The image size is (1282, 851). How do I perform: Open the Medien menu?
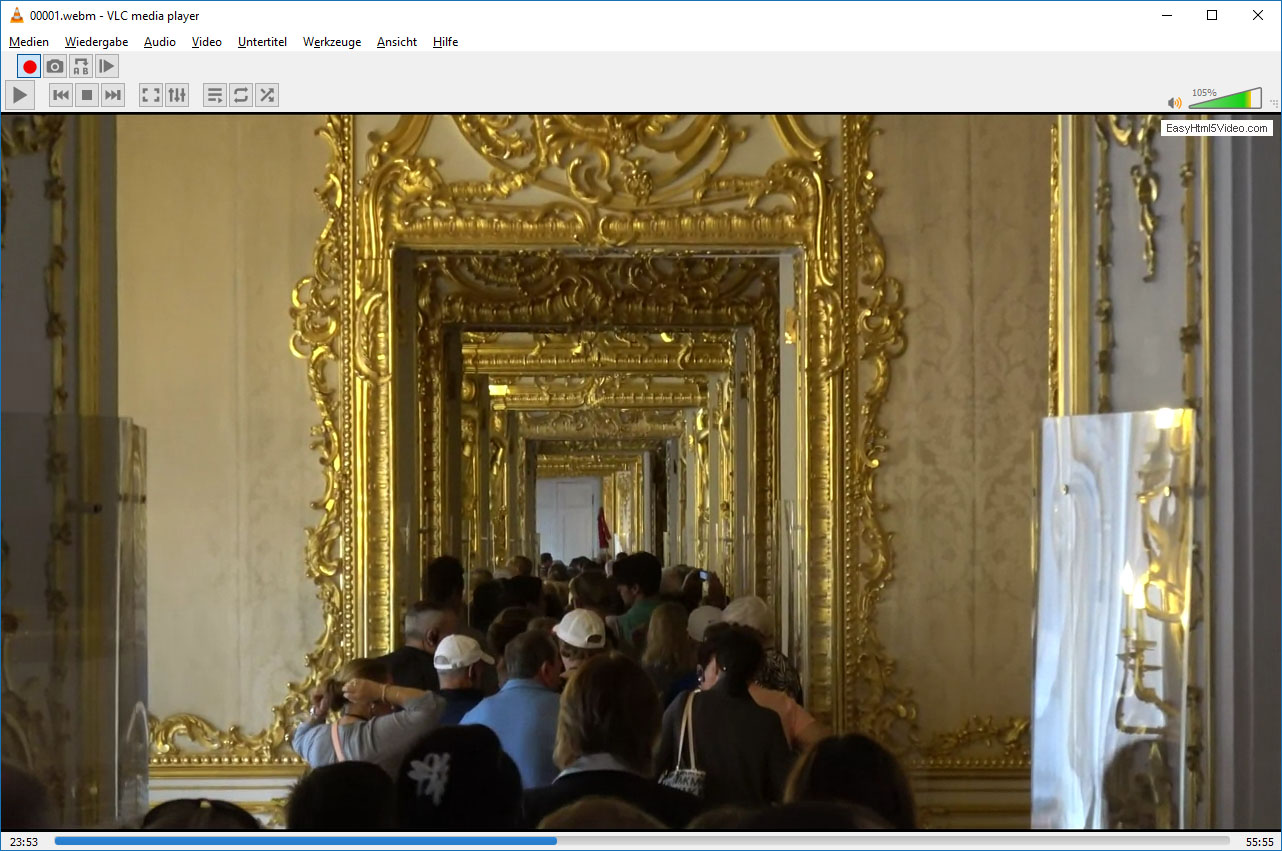click(29, 42)
